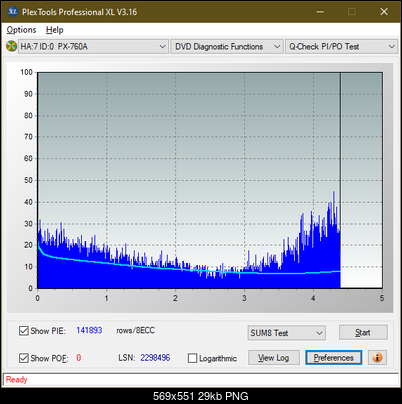Click the LSN value 2298496
Image resolution: width=402 pixels, height=404 pixels.
click(x=155, y=358)
